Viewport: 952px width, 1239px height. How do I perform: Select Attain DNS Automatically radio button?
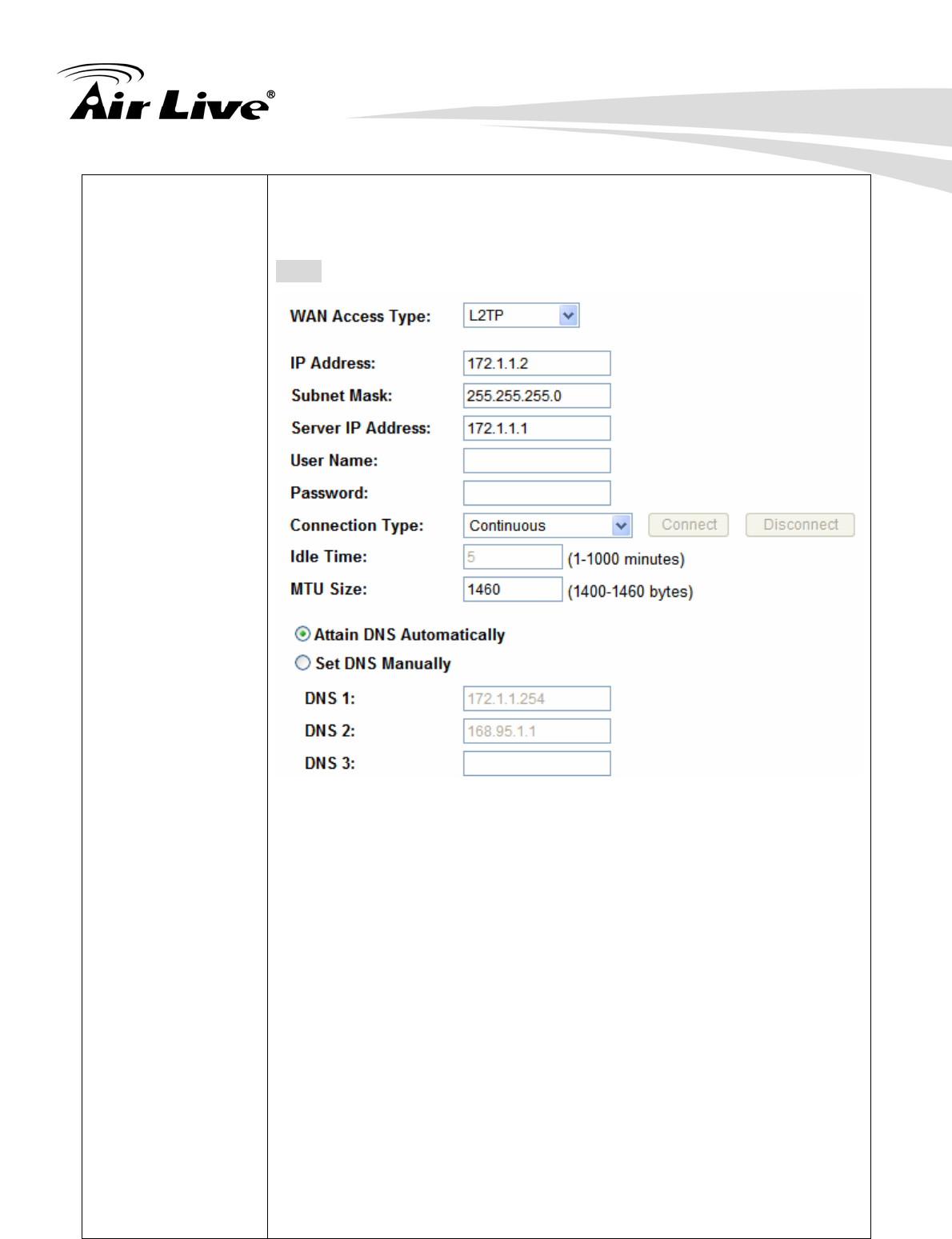[x=302, y=634]
